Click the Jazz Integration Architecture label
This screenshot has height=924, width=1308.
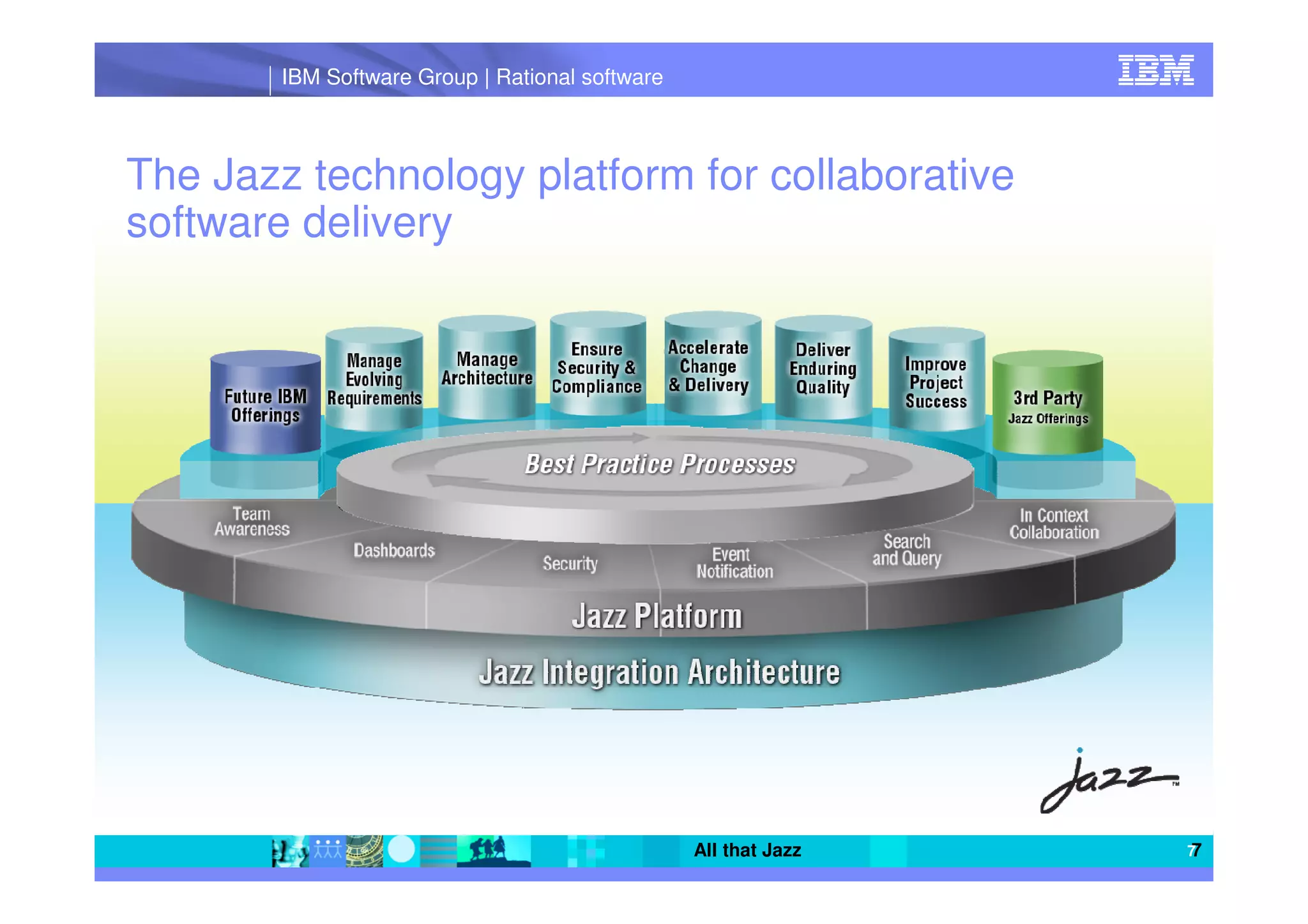point(659,672)
